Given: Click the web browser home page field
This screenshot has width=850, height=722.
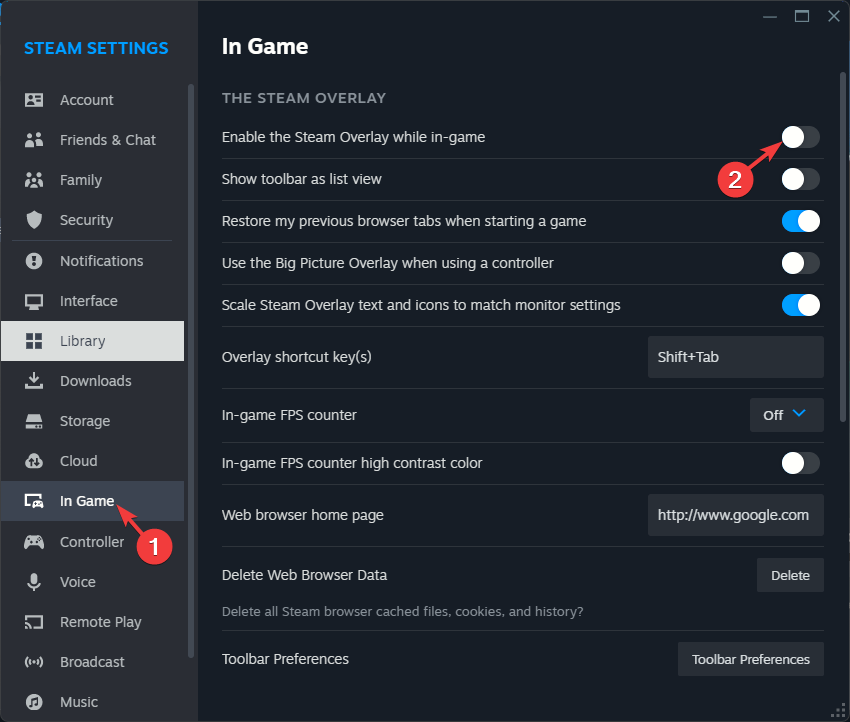Looking at the screenshot, I should [x=735, y=515].
